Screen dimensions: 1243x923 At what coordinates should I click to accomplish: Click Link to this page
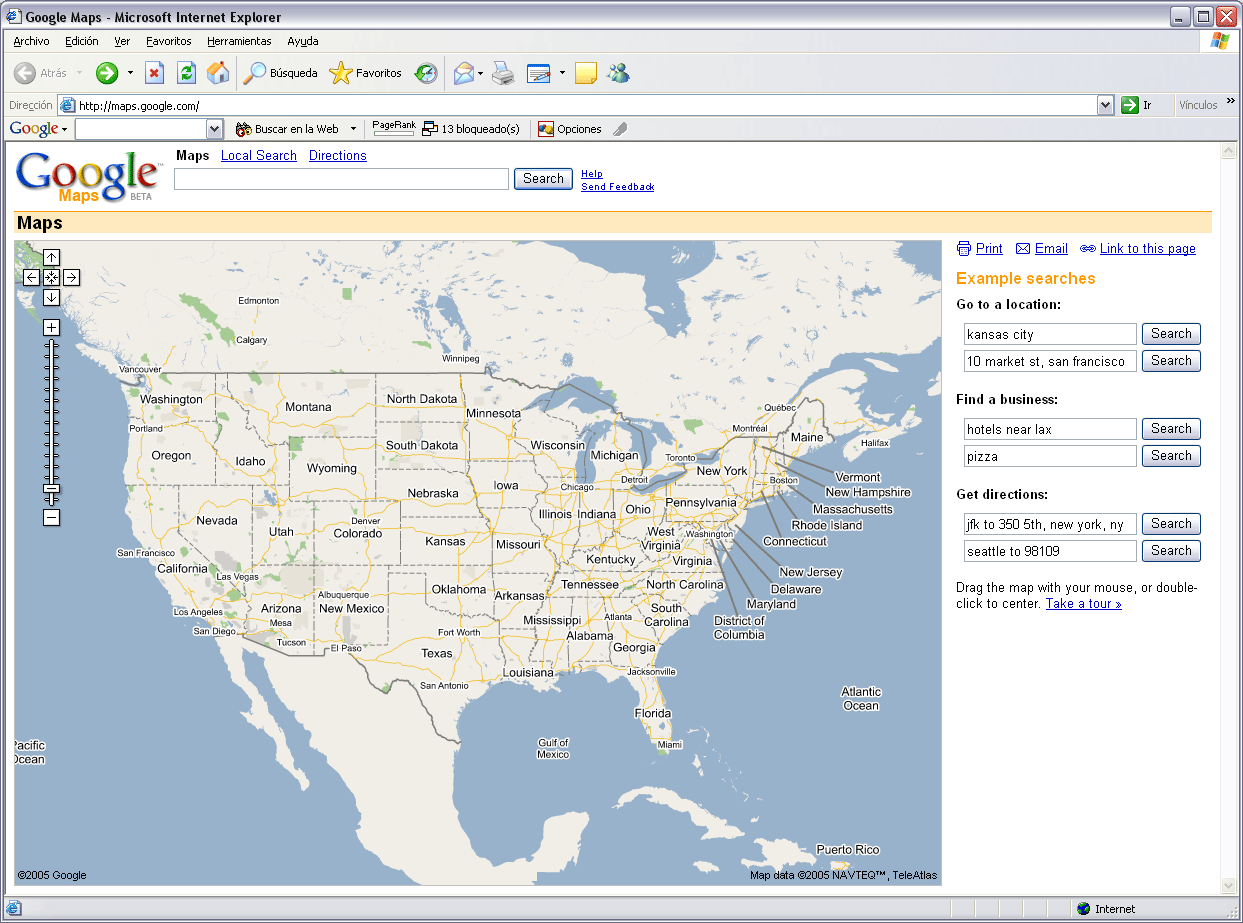tap(1148, 248)
